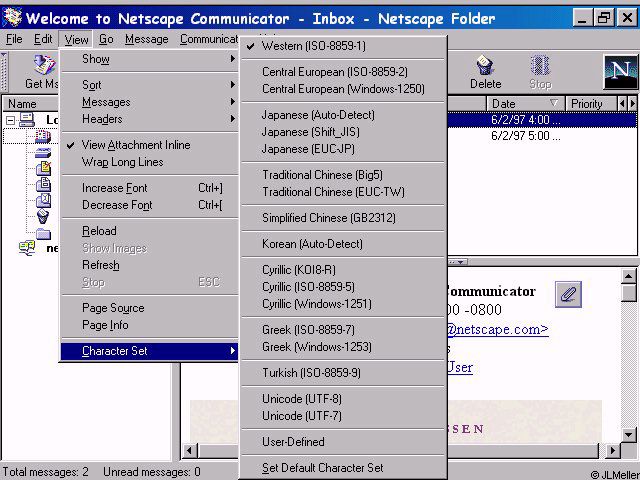Select the Drafts folder icon with pencil
This screenshot has height=480, width=640.
point(43,168)
